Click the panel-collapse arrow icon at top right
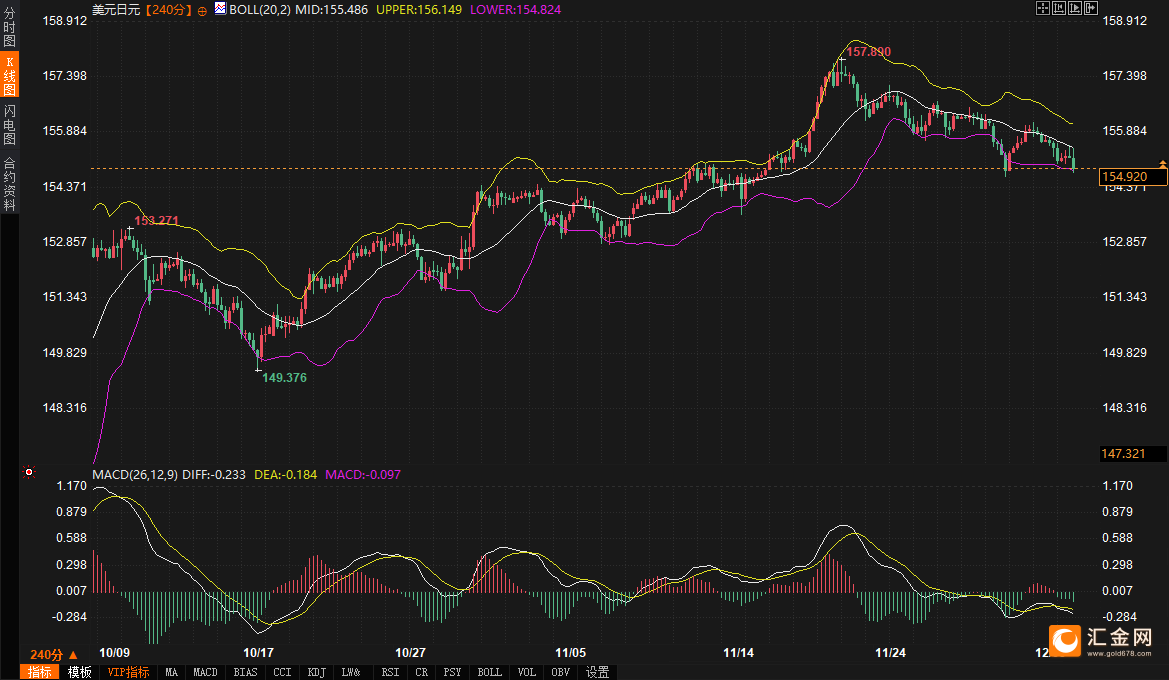Viewport: 1169px width, 680px height. (x=1090, y=8)
